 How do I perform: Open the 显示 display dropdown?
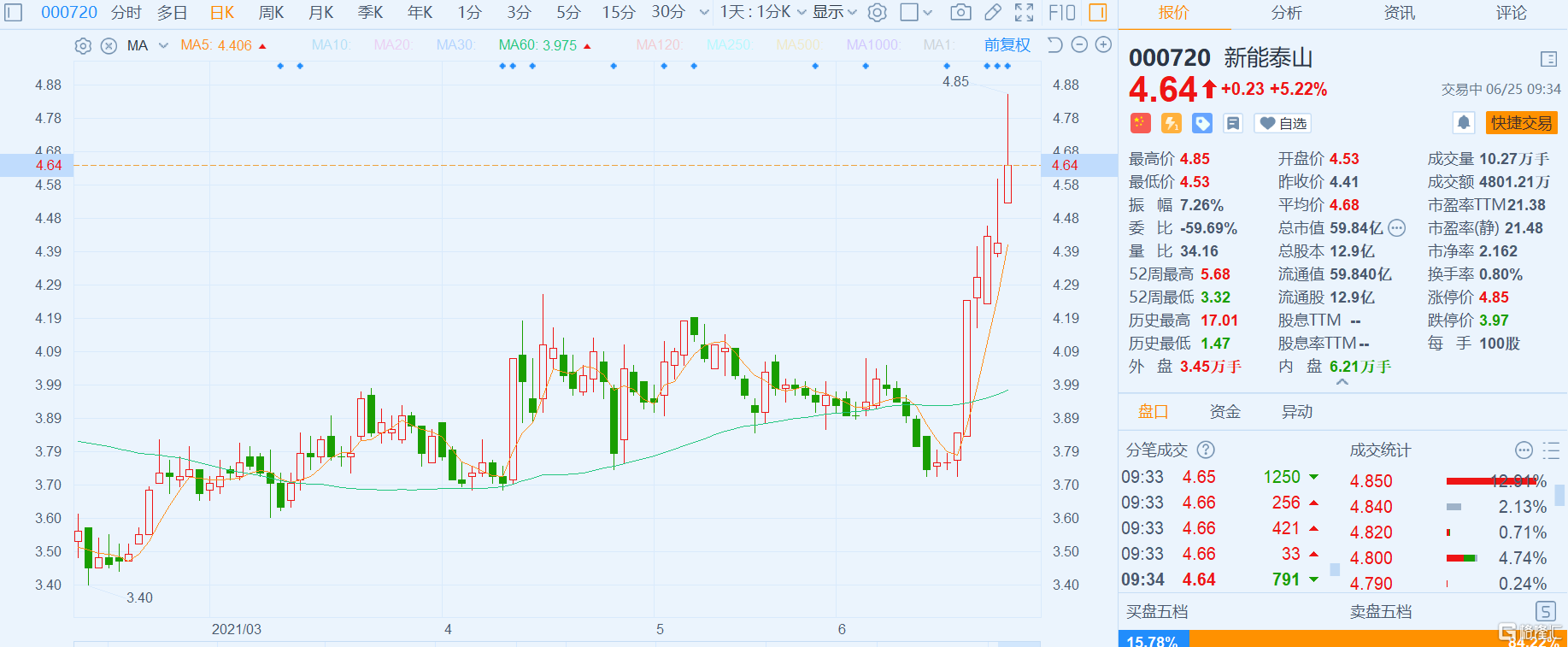tap(835, 12)
